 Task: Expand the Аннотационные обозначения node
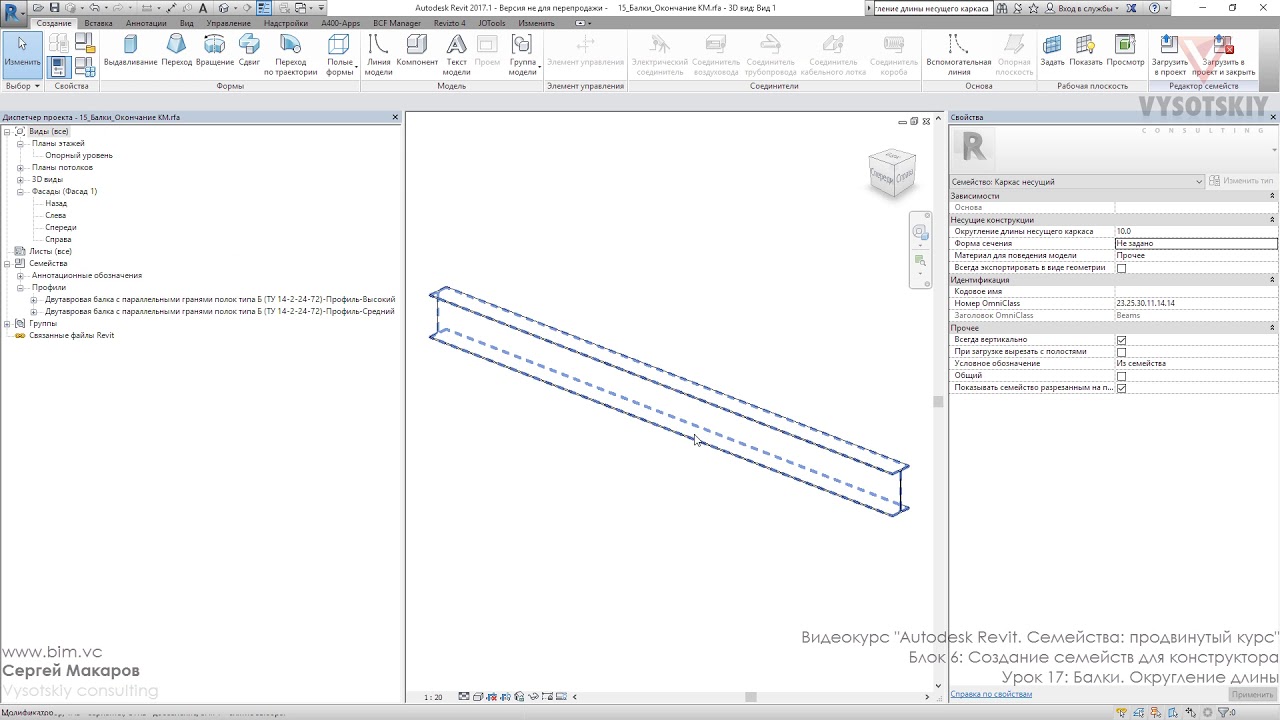(20, 275)
